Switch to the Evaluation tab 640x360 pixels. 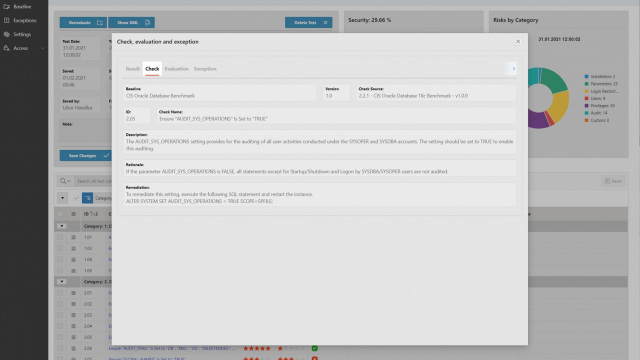[176, 69]
